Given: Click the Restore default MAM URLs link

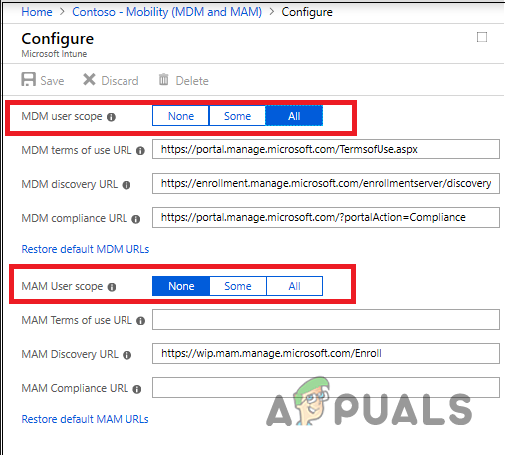Looking at the screenshot, I should coord(85,419).
